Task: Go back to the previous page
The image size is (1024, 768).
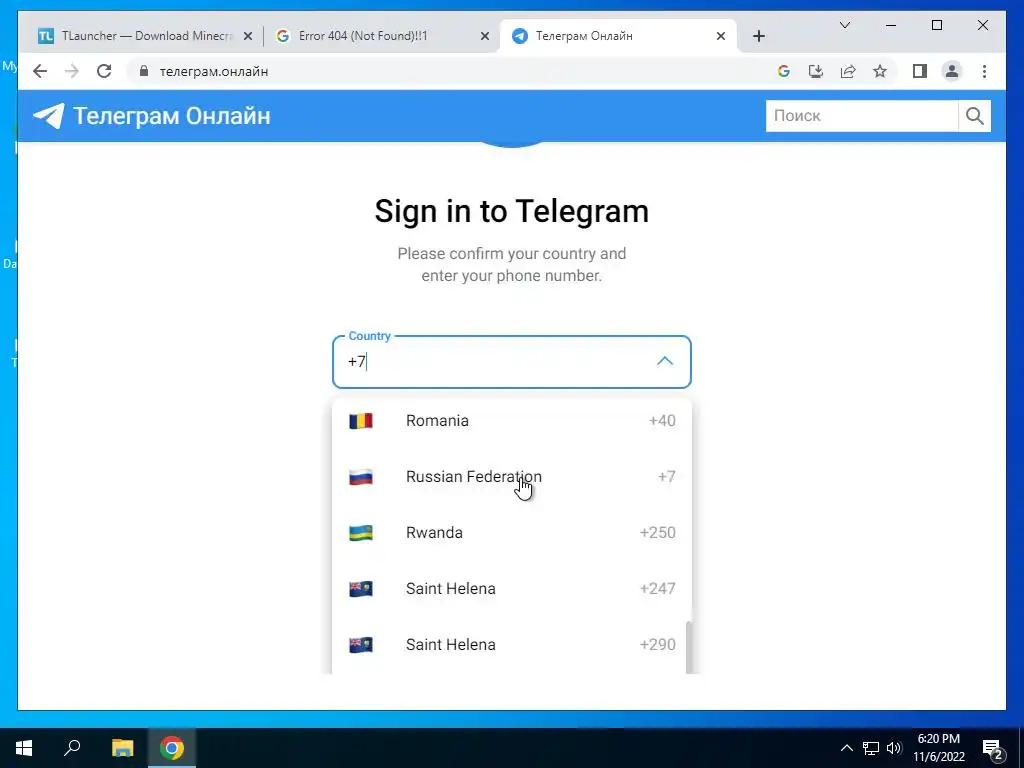Action: point(40,71)
